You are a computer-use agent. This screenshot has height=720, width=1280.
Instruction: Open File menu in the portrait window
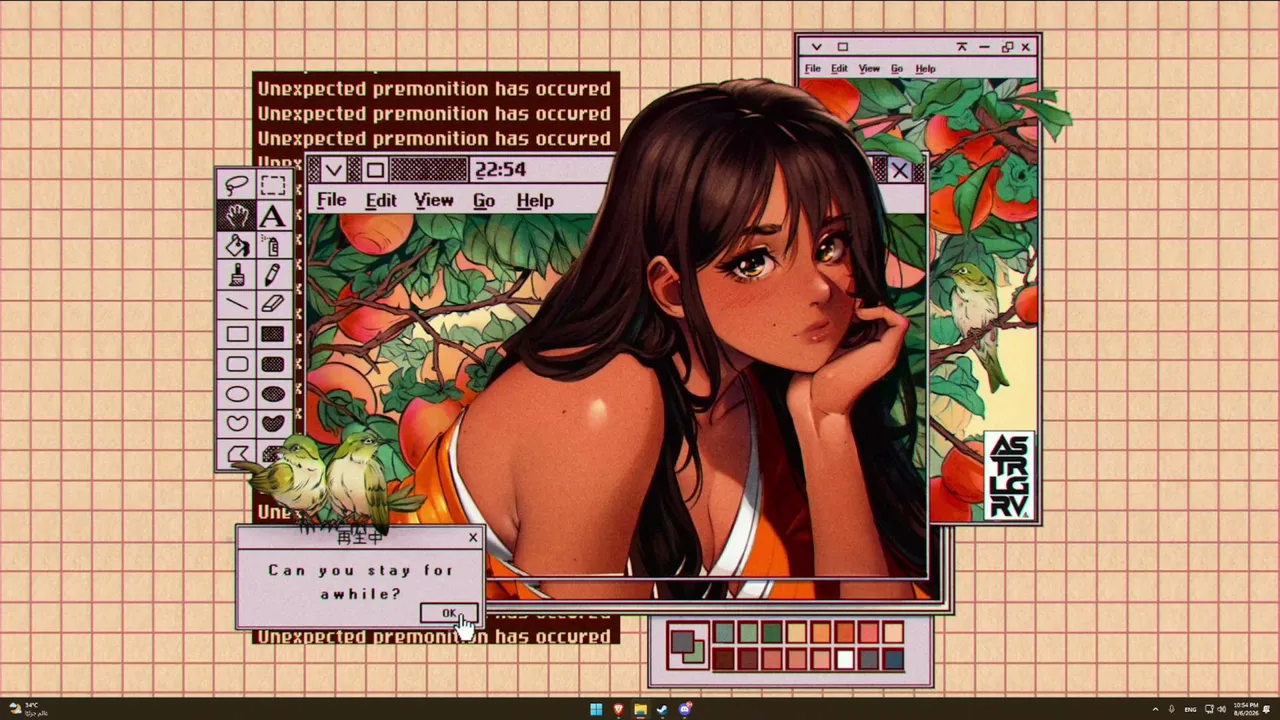pyautogui.click(x=331, y=201)
